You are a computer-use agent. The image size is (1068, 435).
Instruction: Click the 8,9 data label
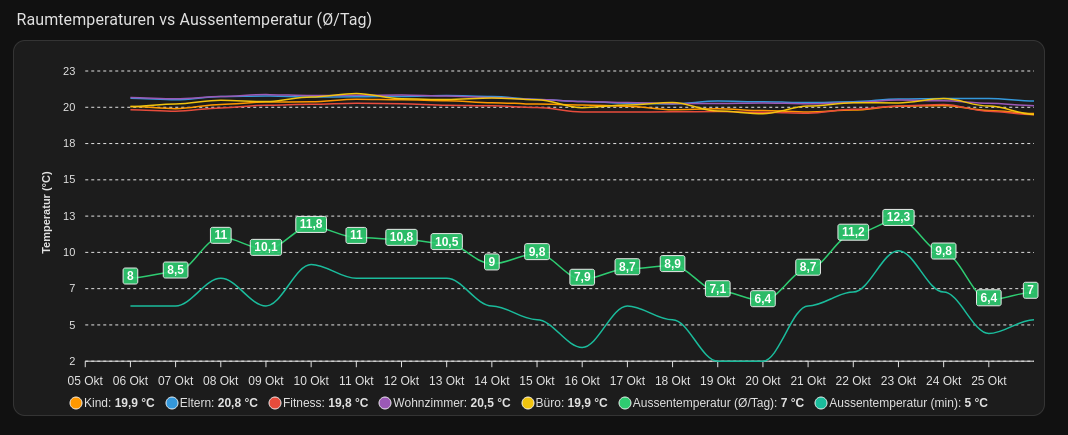pos(672,264)
